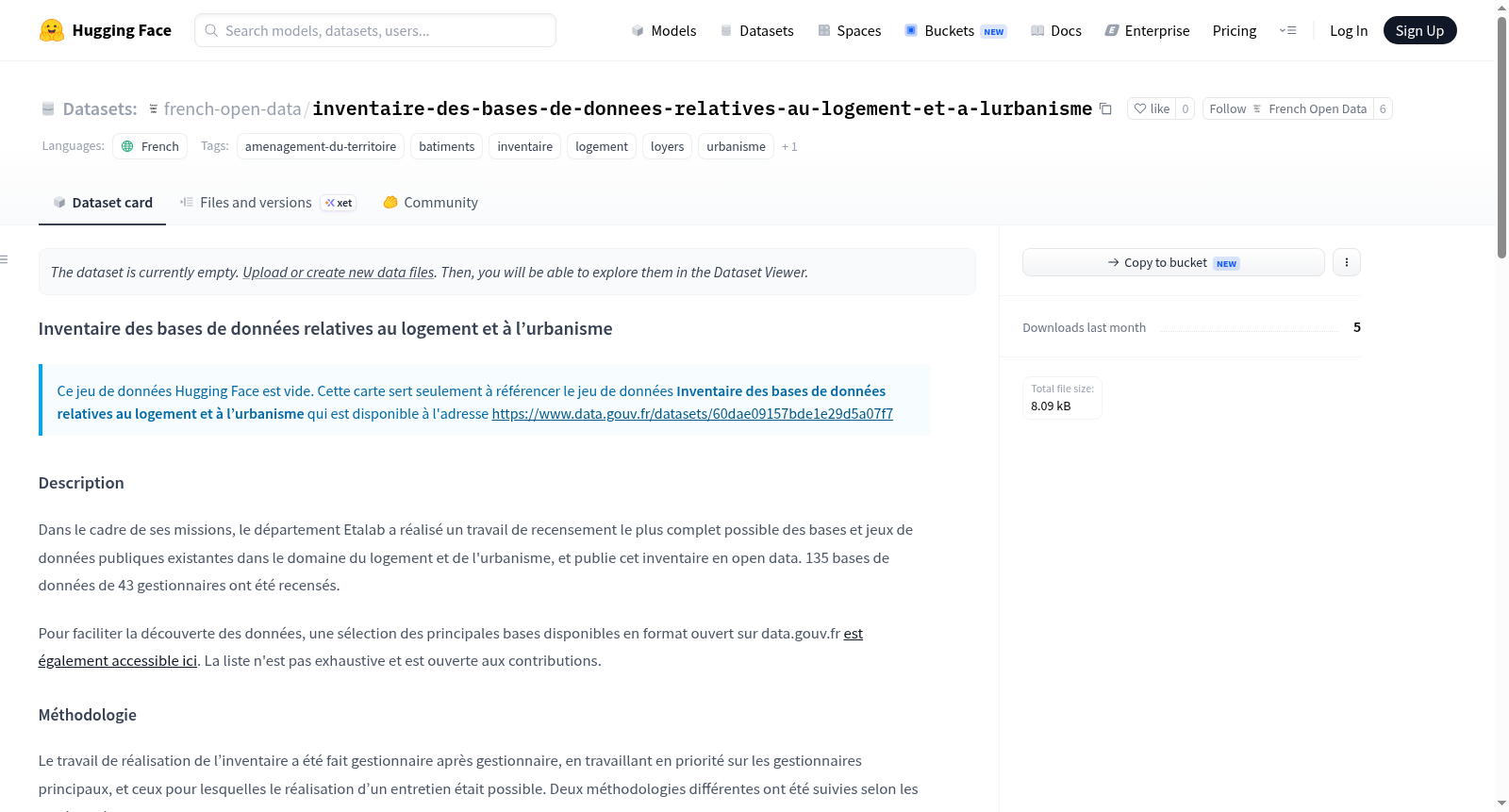Switch to the Community tab
Screen dimensions: 1509x812
(430, 202)
